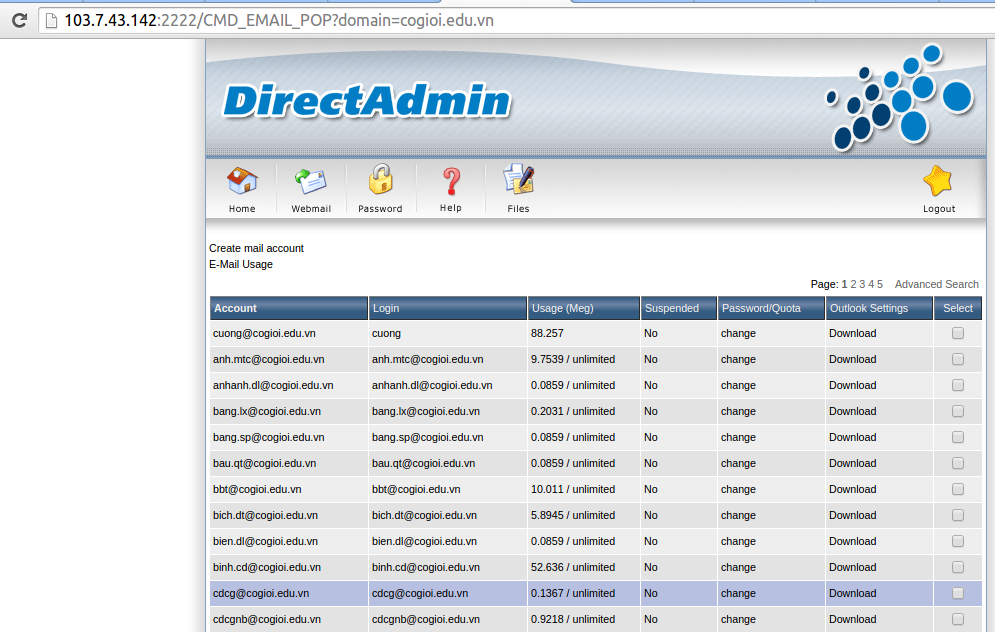The height and width of the screenshot is (632, 995).
Task: Tick the checkbox for cdcgnb@cogioi.edu.vn
Action: (x=958, y=619)
